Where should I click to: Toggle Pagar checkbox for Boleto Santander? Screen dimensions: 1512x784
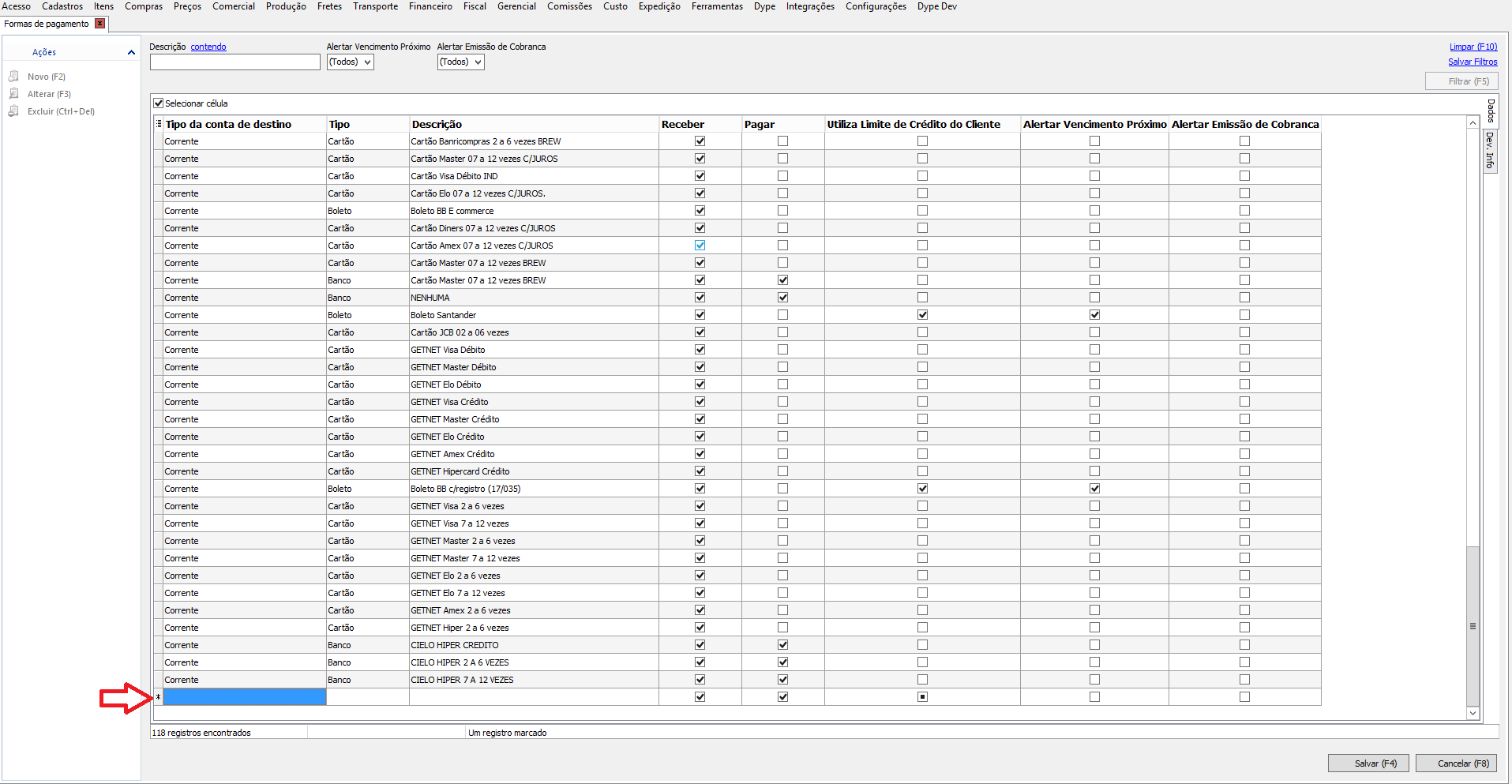tap(782, 315)
